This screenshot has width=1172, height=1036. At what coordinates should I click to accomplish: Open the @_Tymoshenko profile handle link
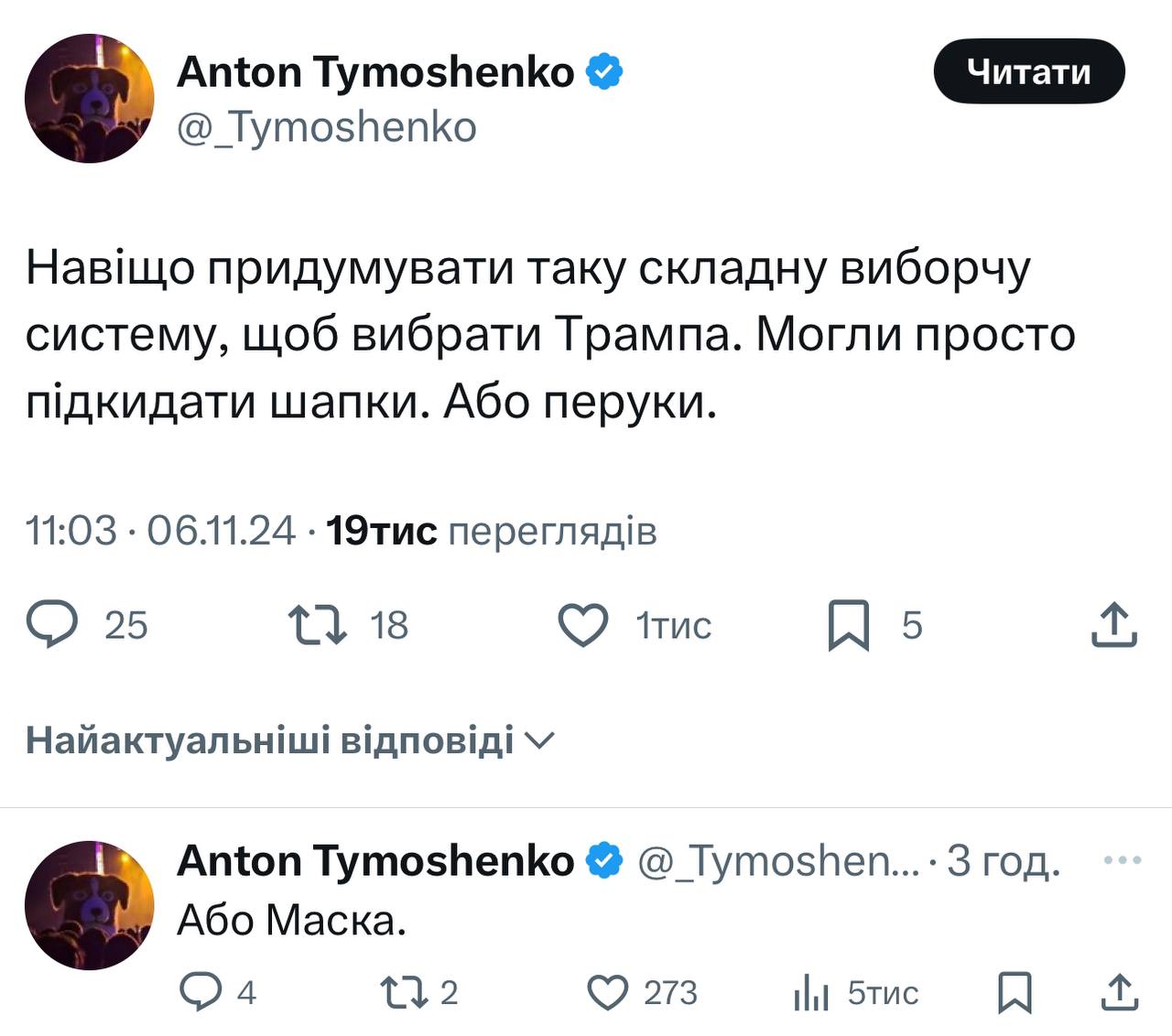(x=326, y=127)
